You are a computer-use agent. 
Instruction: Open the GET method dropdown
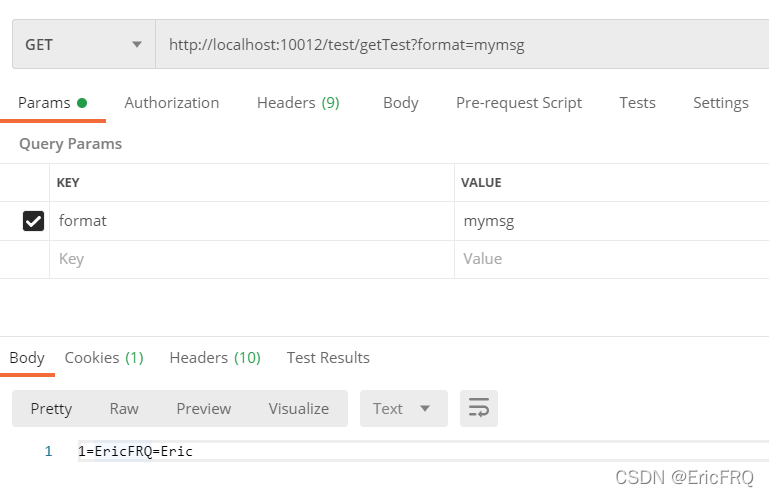coord(84,45)
